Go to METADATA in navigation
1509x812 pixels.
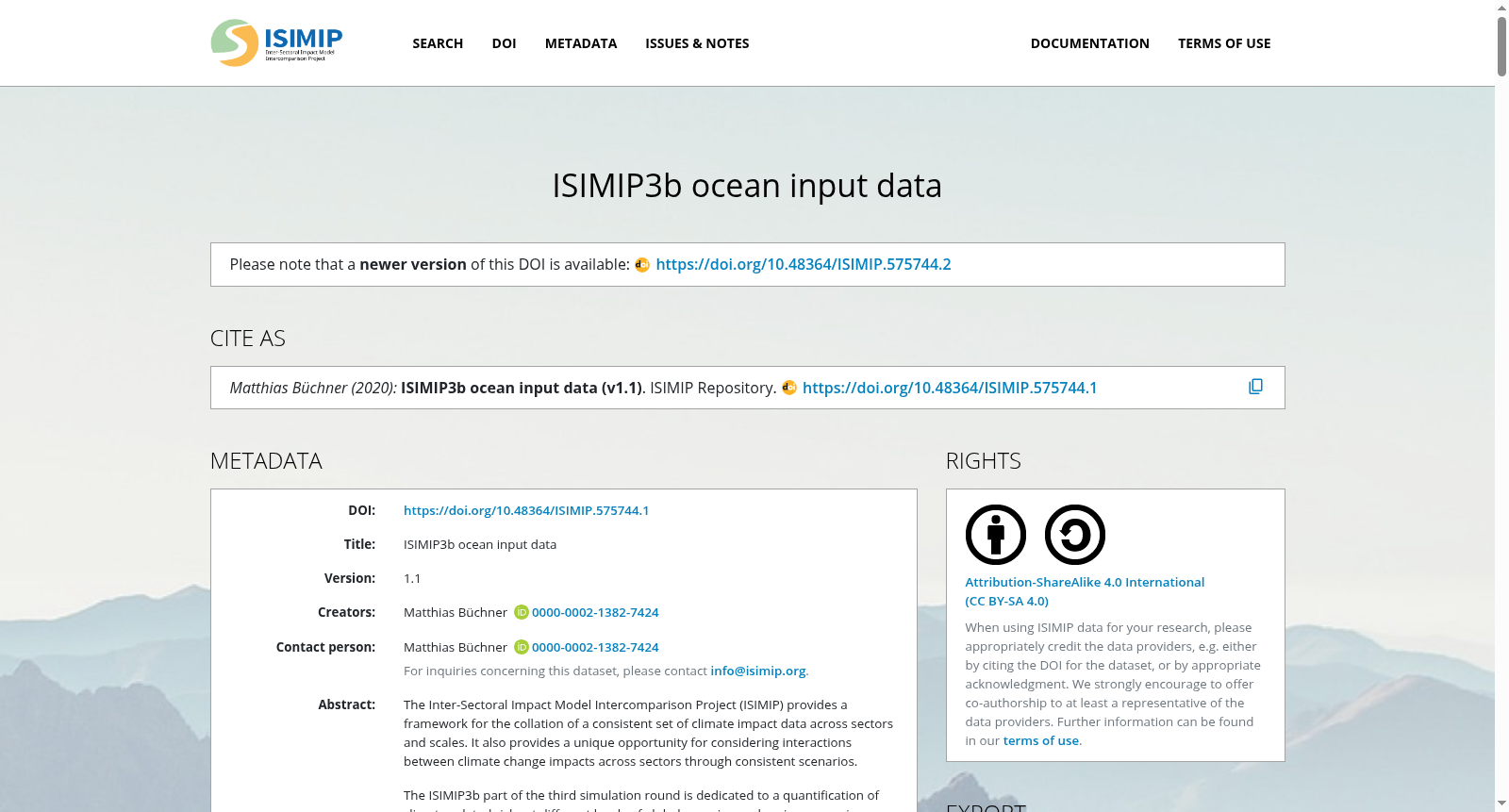point(581,43)
